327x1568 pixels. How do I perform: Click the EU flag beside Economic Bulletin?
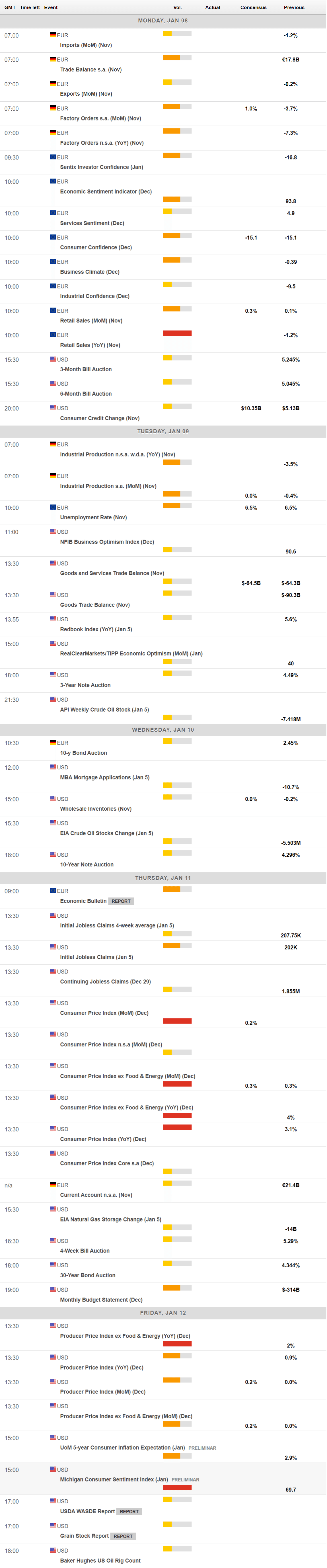pos(53,891)
